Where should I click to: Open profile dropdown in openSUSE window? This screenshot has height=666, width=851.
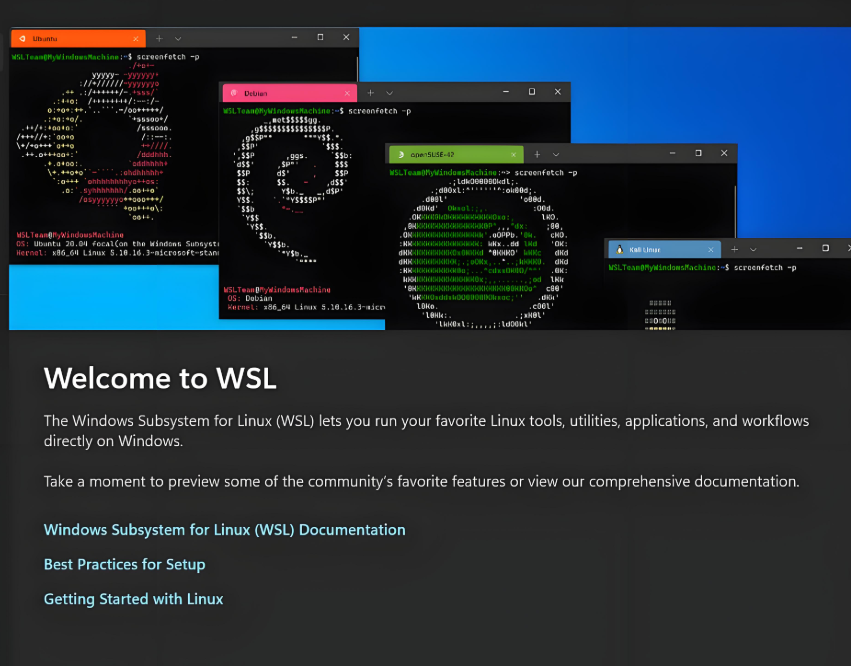coord(556,155)
